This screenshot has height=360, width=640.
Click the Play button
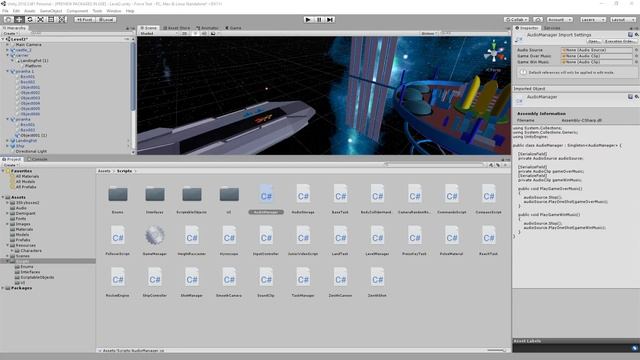coord(308,20)
